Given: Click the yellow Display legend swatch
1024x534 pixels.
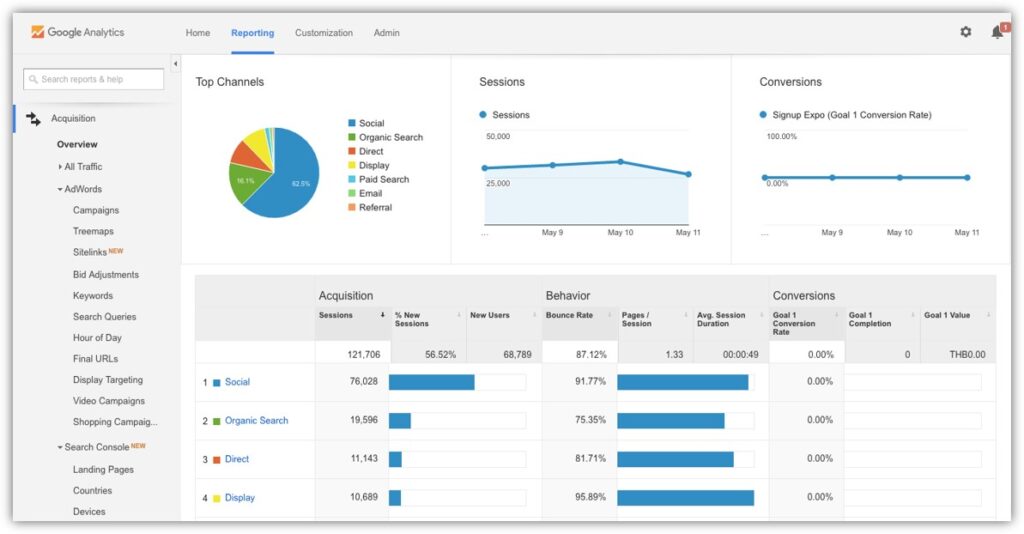Looking at the screenshot, I should (352, 165).
